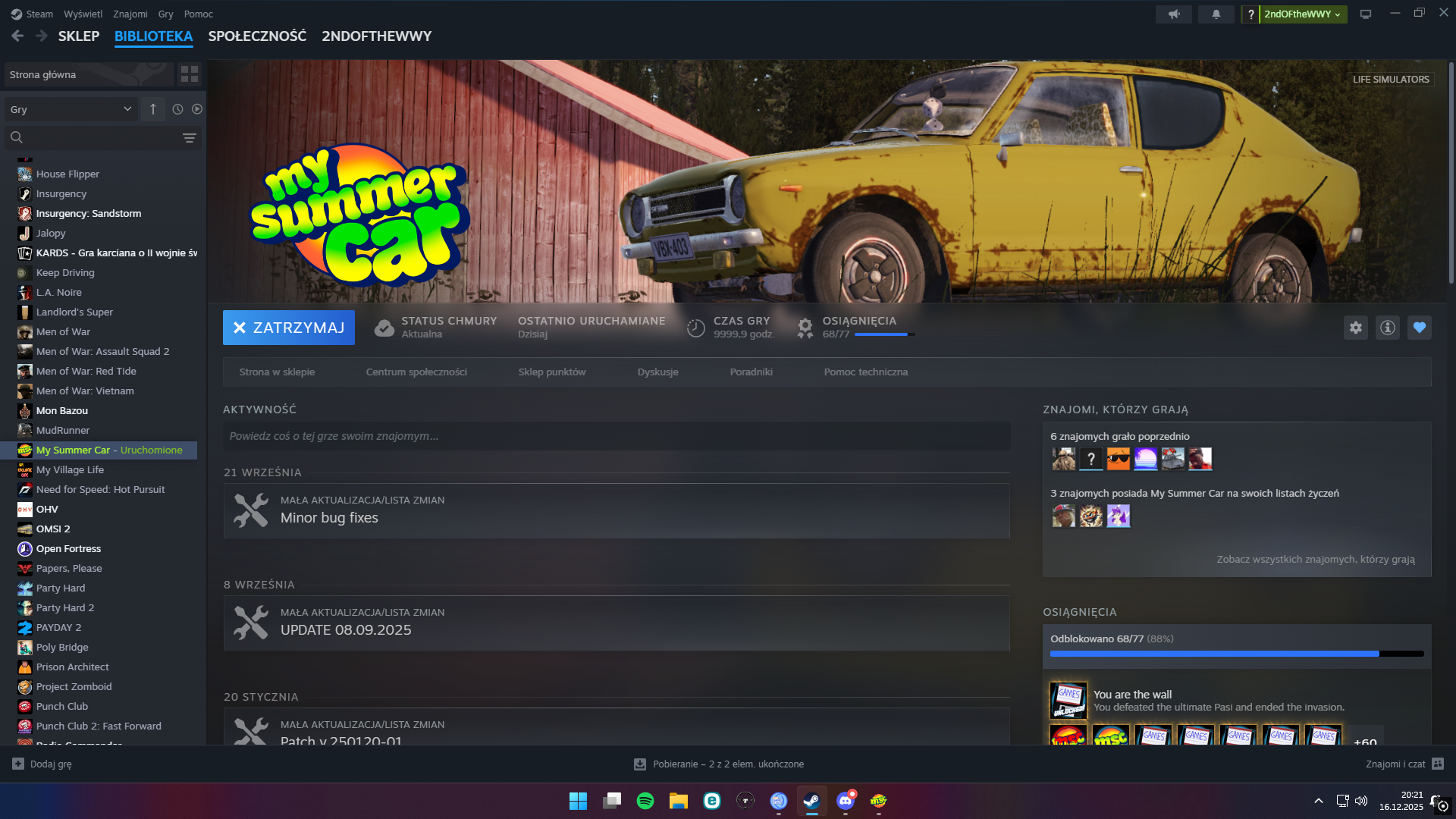Show hidden system tray icons chevron
Image resolution: width=1456 pixels, height=819 pixels.
(1318, 801)
